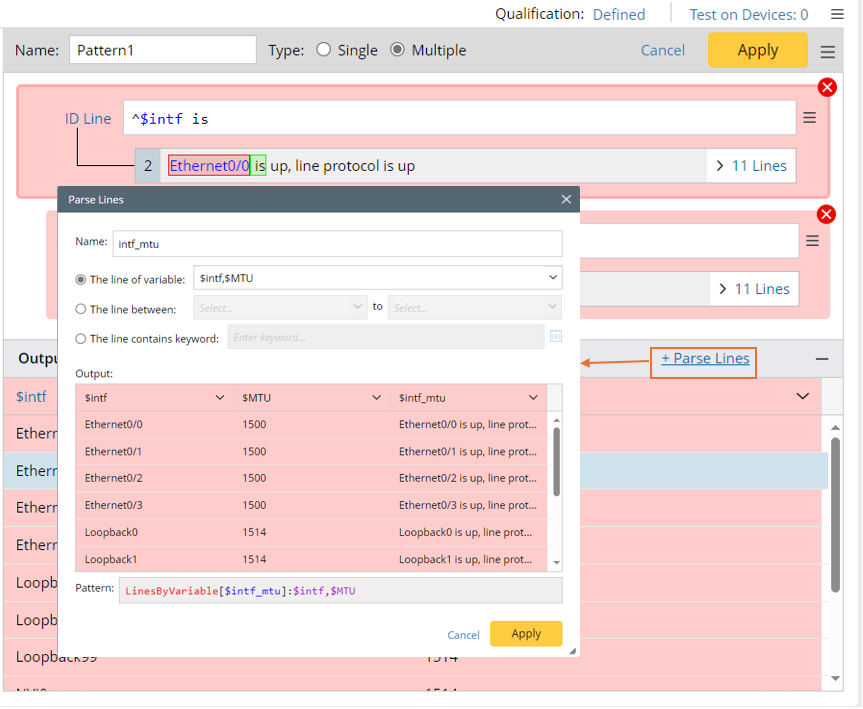
Task: Open the line of variable dropdown
Action: click(x=553, y=278)
